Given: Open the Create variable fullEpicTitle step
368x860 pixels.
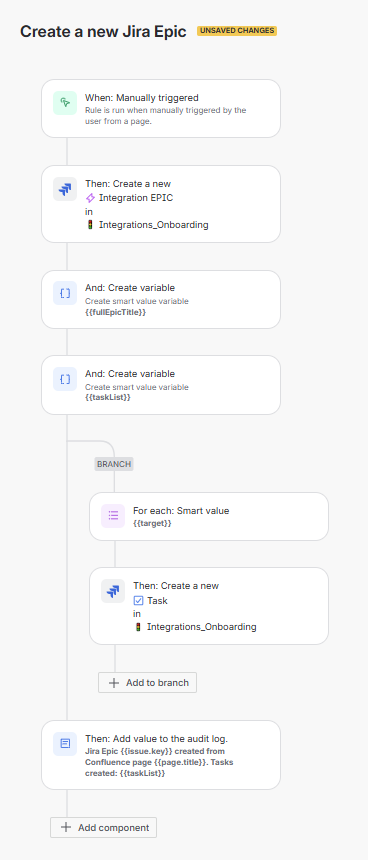Looking at the screenshot, I should pyautogui.click(x=161, y=299).
